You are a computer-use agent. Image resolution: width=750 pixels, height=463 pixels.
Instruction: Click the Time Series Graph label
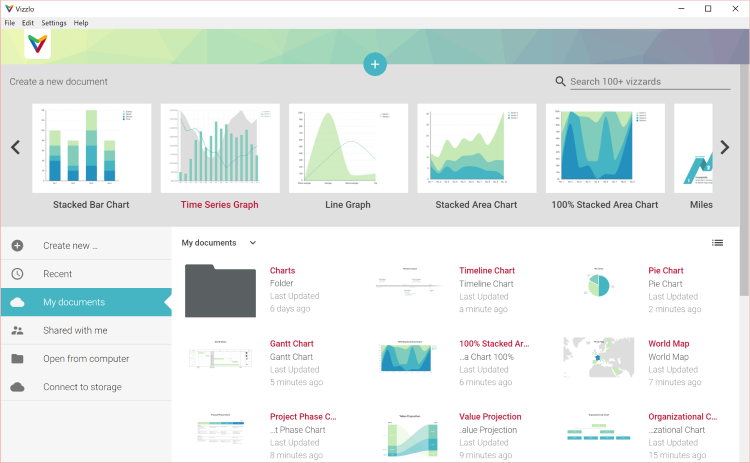(220, 205)
